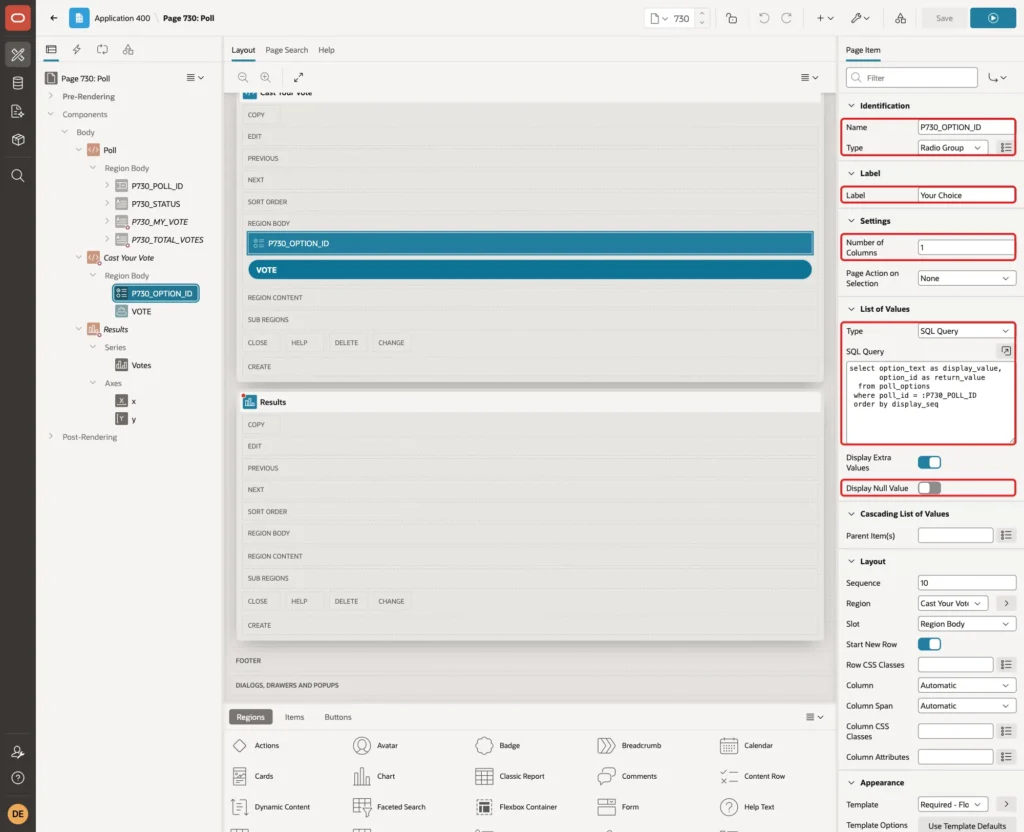Click the page lock icon in toolbar
The image size is (1024, 832).
pos(731,18)
